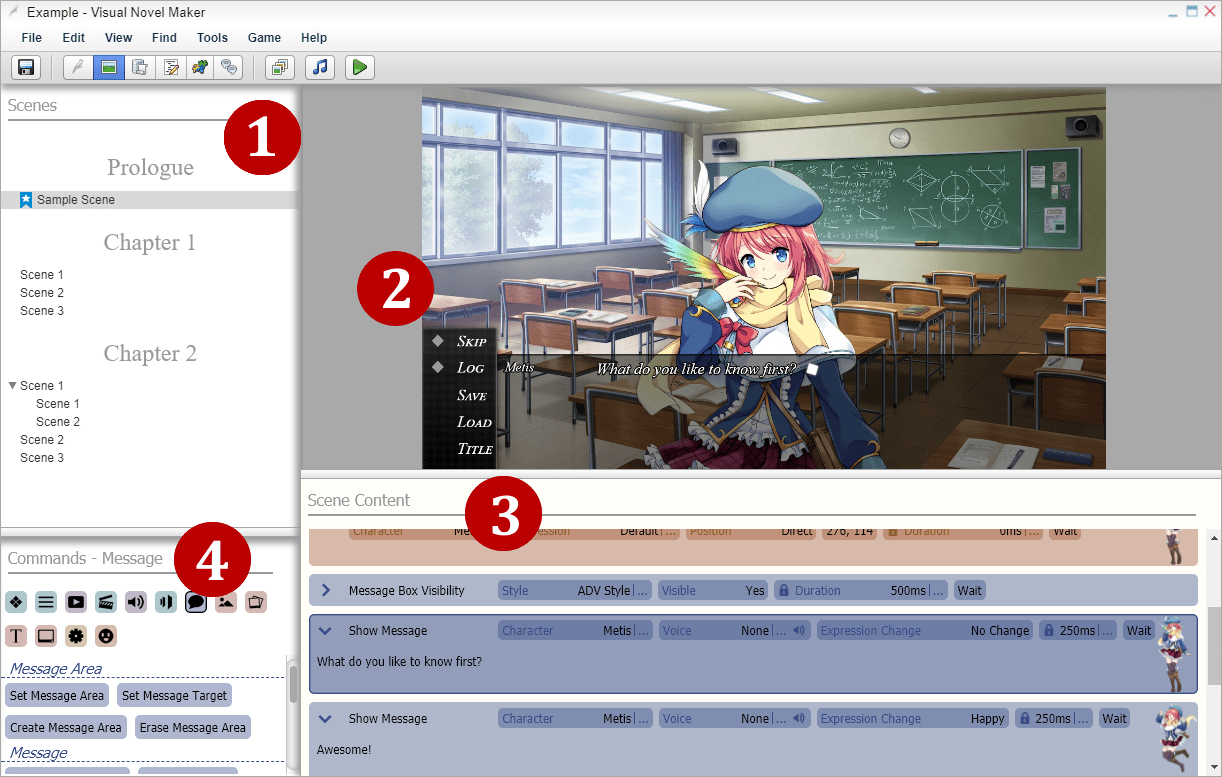Collapse the 'What do you like' Show Message
Screen dimensions: 1222x777
325,631
